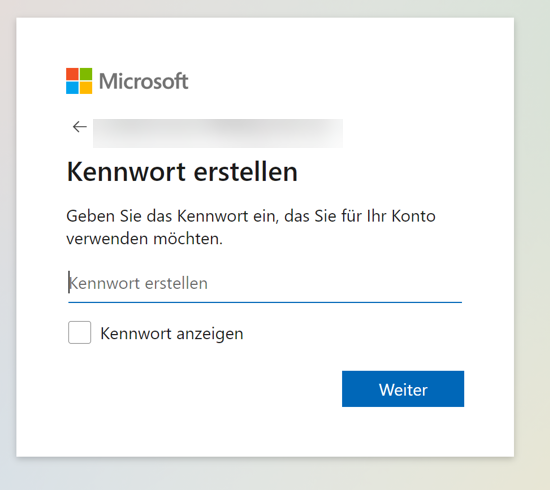This screenshot has width=550, height=490.
Task: Enable the Kennwort anzeigen checkbox
Action: (80, 332)
